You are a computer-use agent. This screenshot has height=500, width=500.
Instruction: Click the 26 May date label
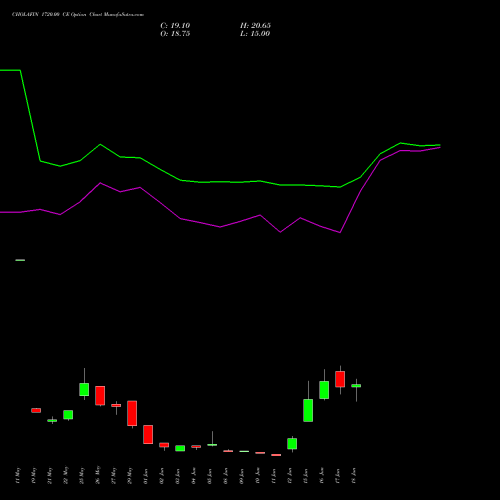[x=98, y=475]
